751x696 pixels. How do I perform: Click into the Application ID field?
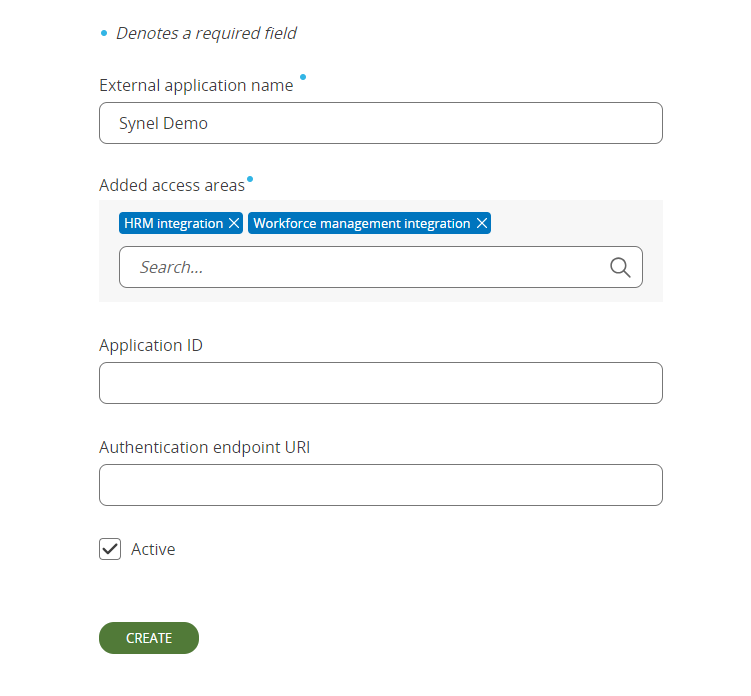tap(381, 383)
